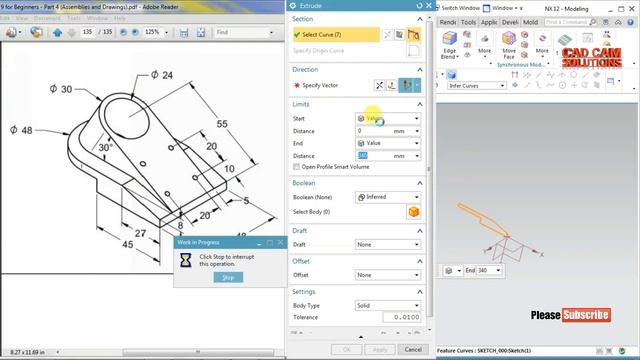The width and height of the screenshot is (640, 360).
Task: Click the highlighted stop-at-intersection icon in Section
Action: coord(413,35)
